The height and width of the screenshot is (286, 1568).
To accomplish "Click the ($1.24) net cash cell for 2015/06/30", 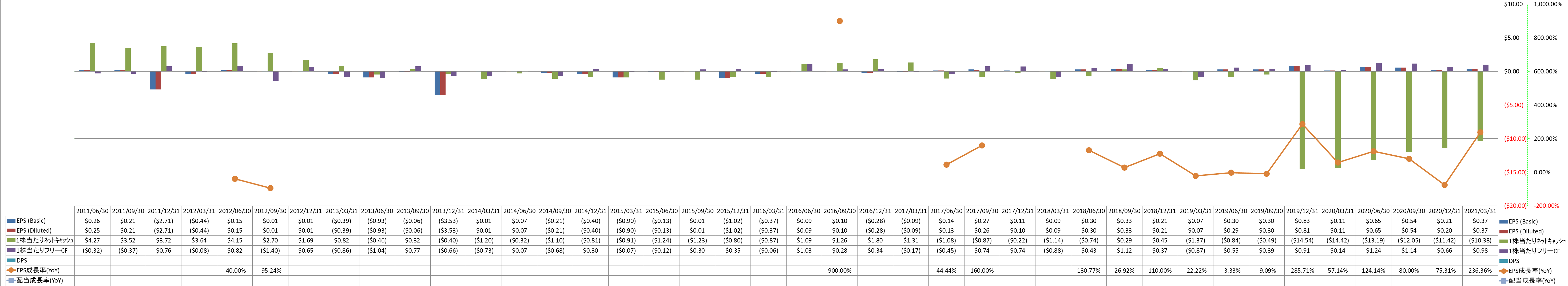I will [x=662, y=240].
